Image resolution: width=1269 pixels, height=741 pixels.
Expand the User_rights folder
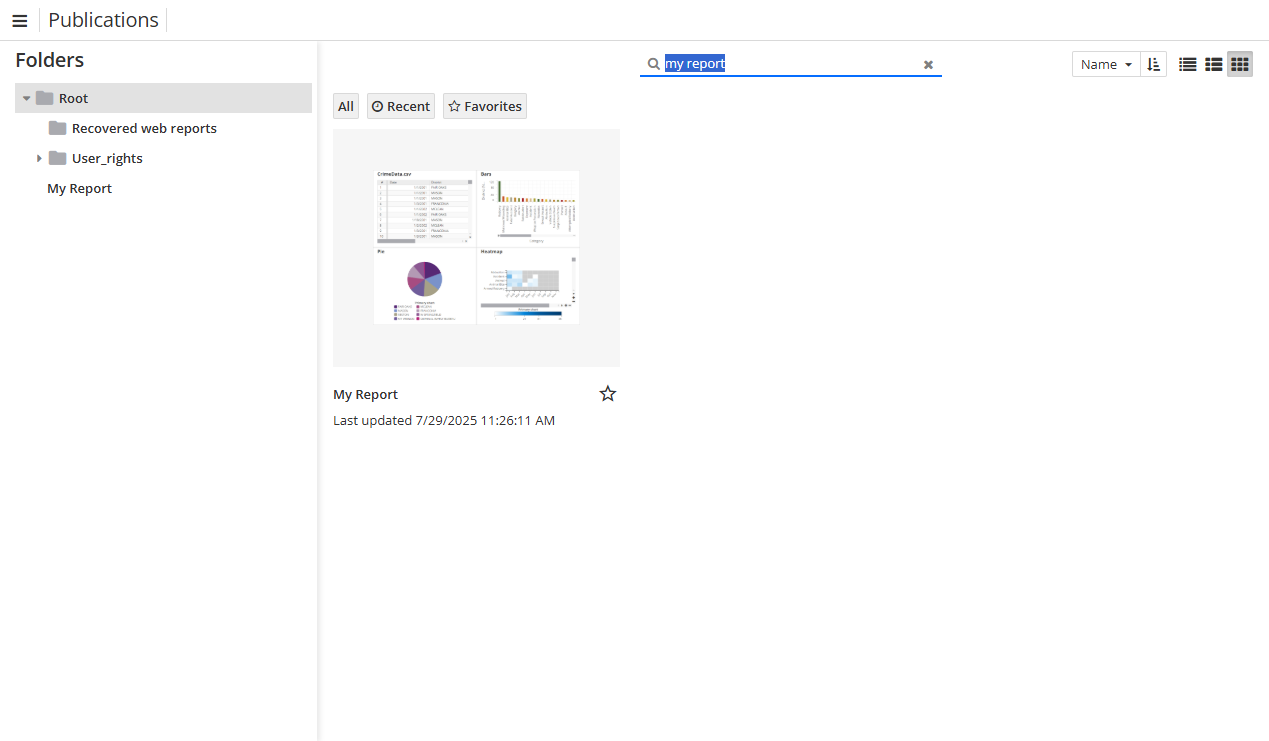coord(39,158)
